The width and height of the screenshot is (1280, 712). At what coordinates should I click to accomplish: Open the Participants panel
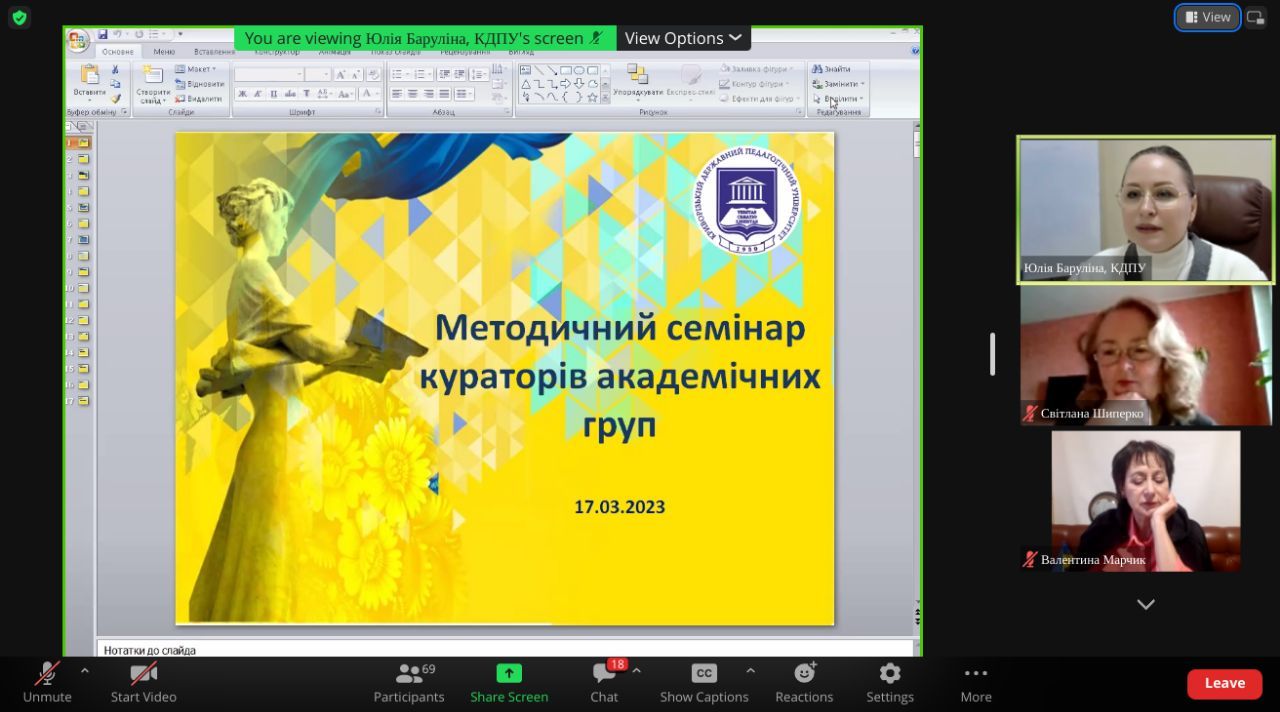[409, 683]
